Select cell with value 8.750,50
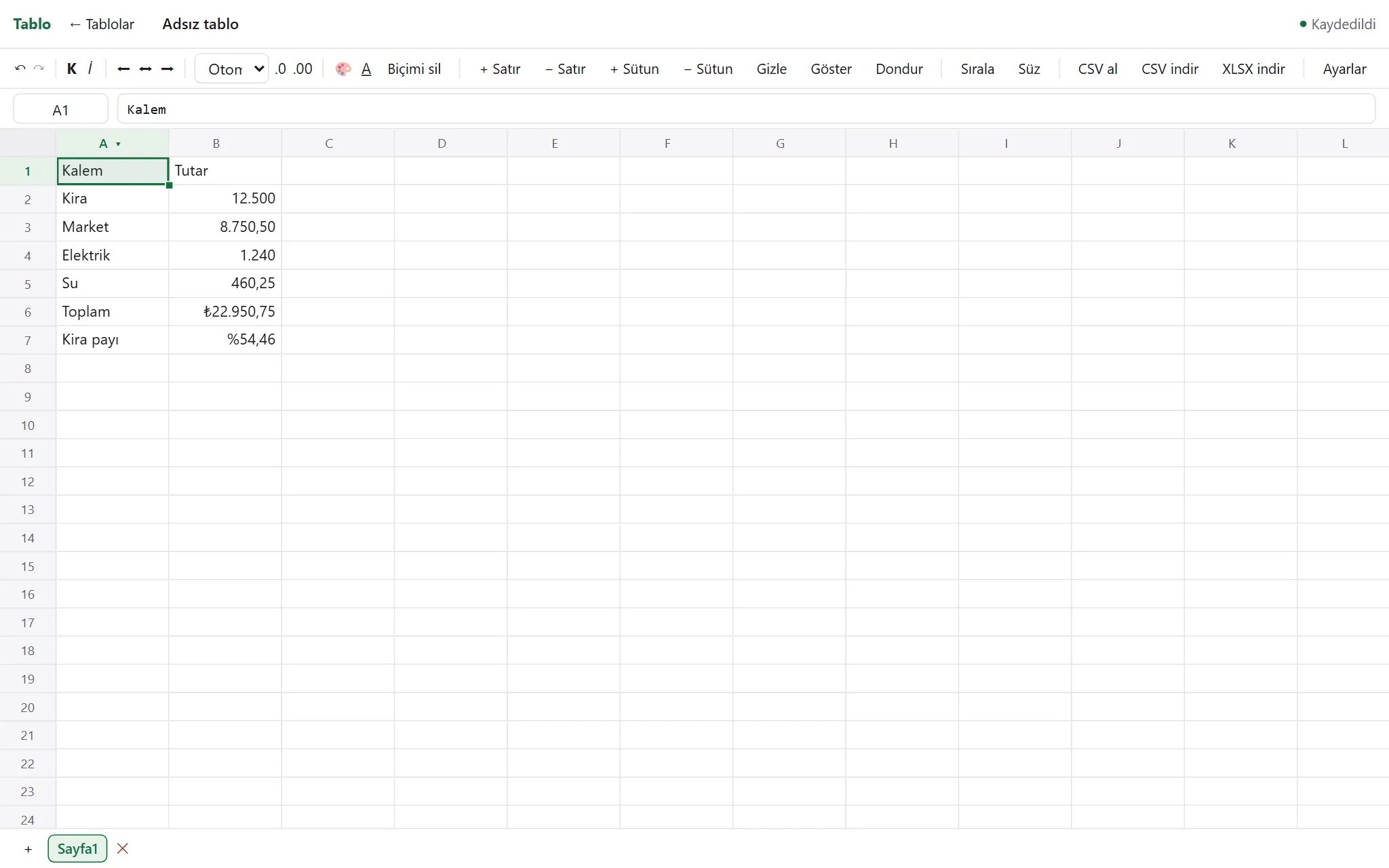The width and height of the screenshot is (1389, 868). pyautogui.click(x=225, y=227)
